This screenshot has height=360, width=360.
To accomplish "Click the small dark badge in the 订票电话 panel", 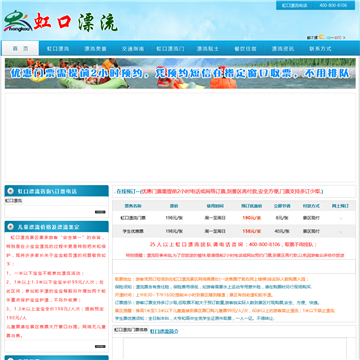I will pyautogui.click(x=100, y=212).
